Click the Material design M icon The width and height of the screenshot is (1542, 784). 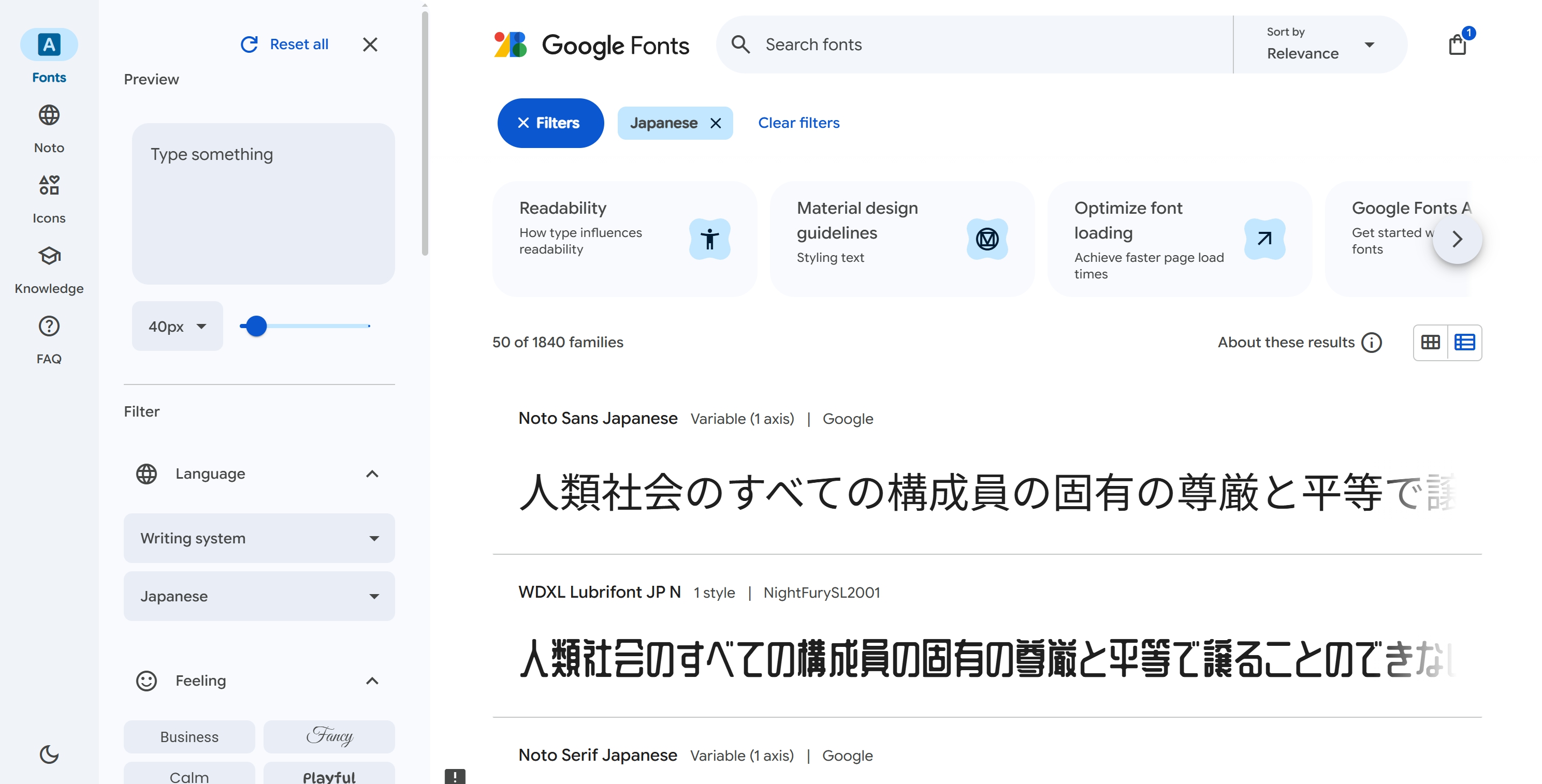987,239
